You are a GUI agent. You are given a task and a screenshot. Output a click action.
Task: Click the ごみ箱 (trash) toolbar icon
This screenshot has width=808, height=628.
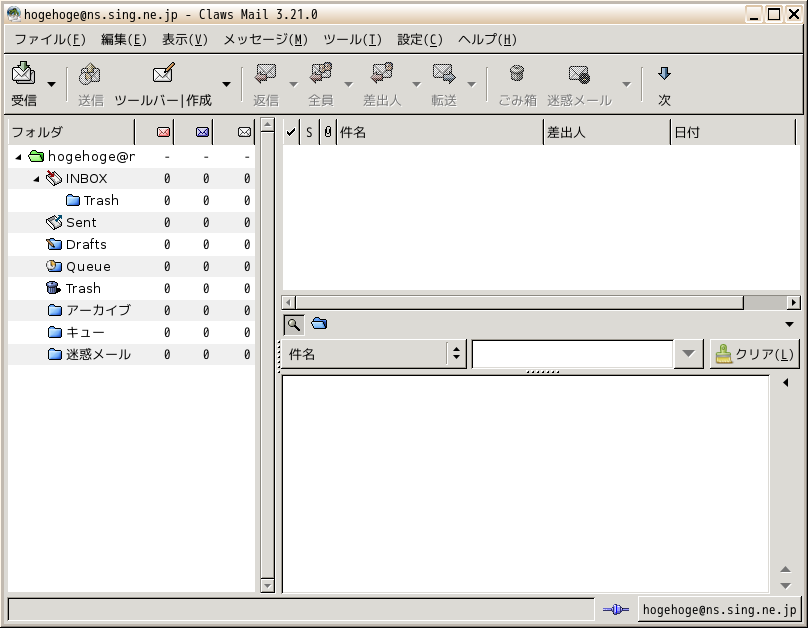click(517, 73)
